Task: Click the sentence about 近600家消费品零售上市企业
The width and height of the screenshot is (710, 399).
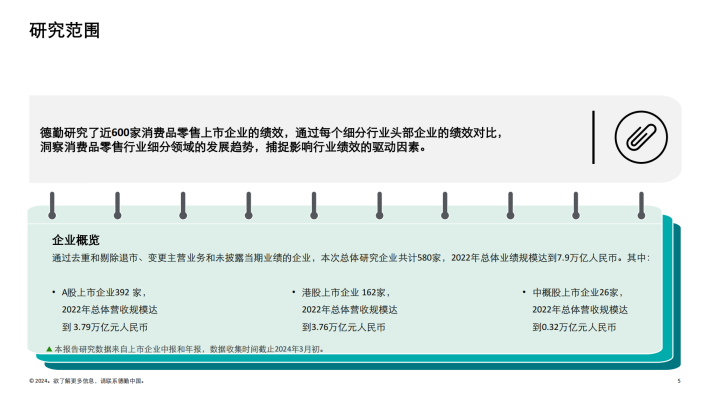Action: tap(271, 133)
